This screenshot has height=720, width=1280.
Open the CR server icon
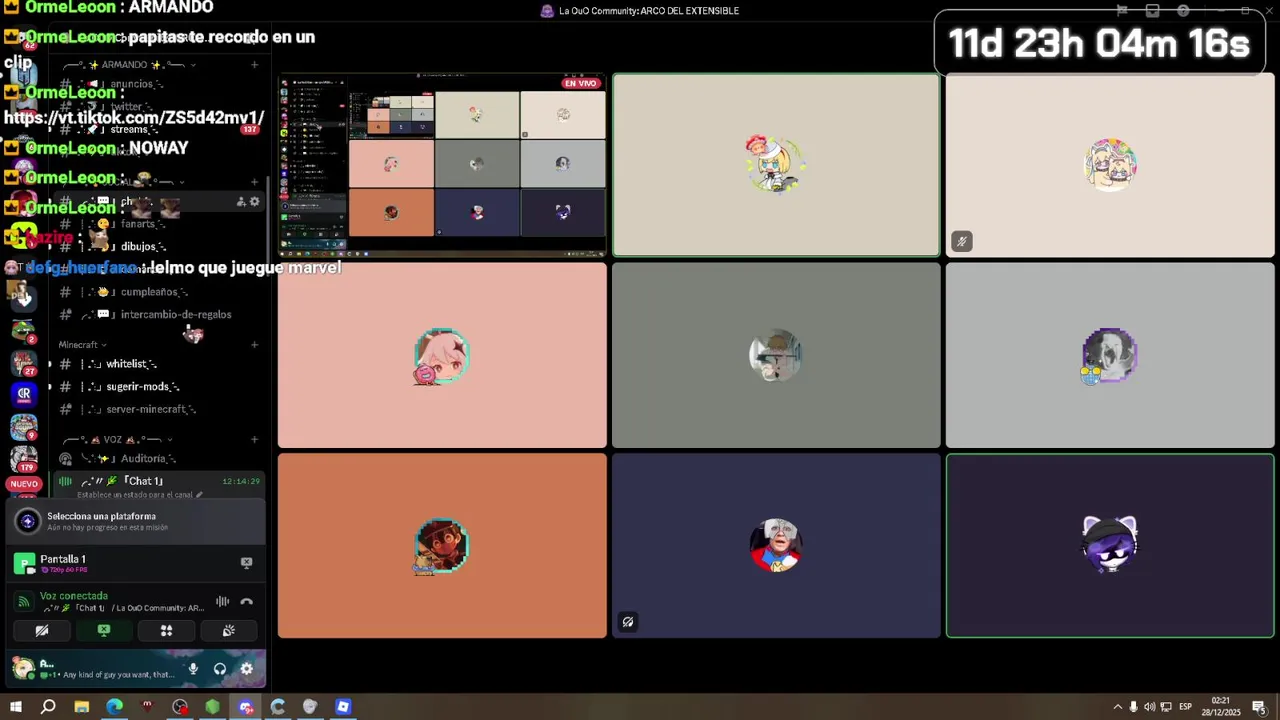pyautogui.click(x=24, y=394)
